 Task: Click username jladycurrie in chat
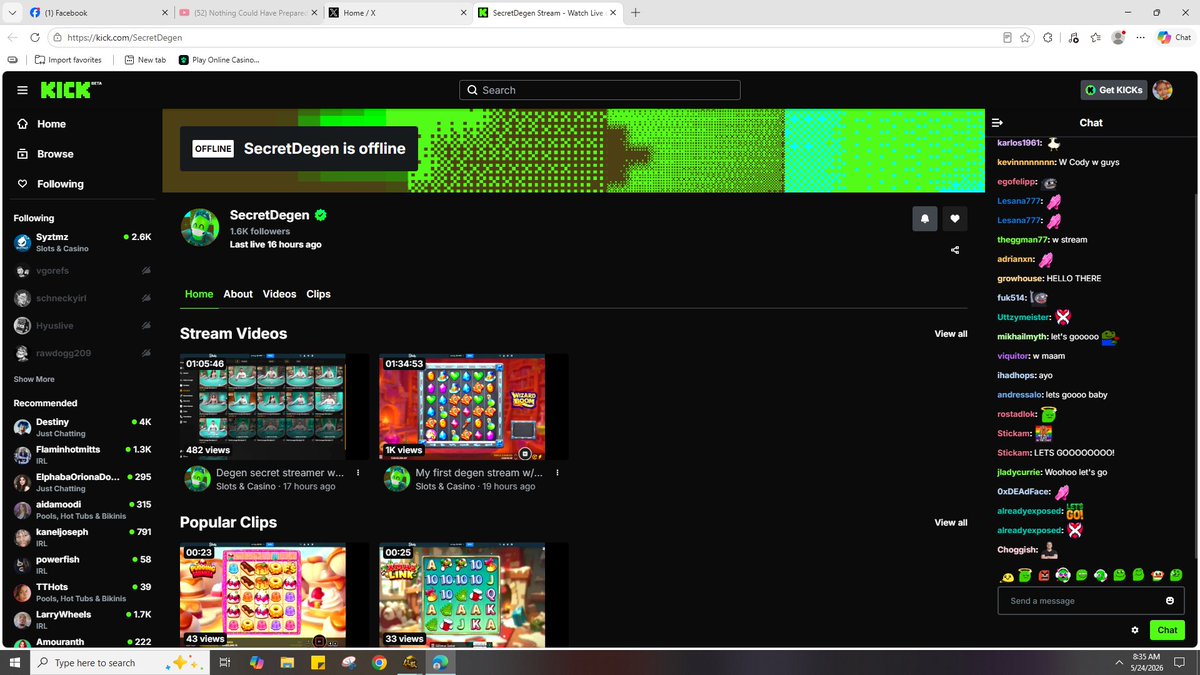[x=1019, y=472]
